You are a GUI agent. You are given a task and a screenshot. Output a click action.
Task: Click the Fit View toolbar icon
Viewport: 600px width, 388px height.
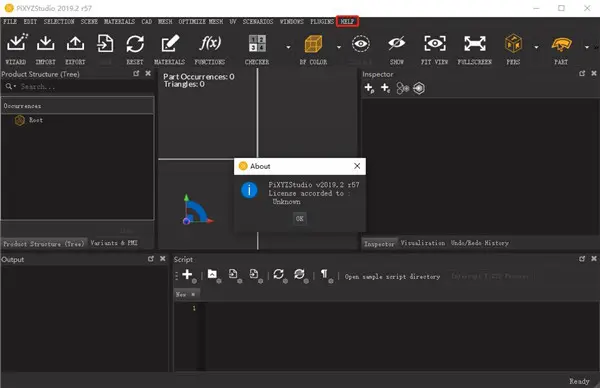[435, 43]
